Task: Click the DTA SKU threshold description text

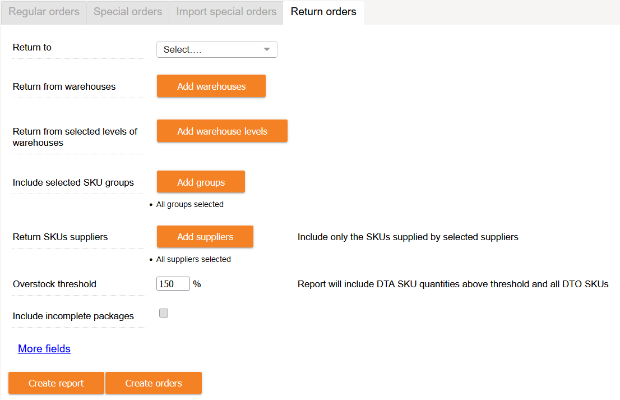Action: (453, 284)
